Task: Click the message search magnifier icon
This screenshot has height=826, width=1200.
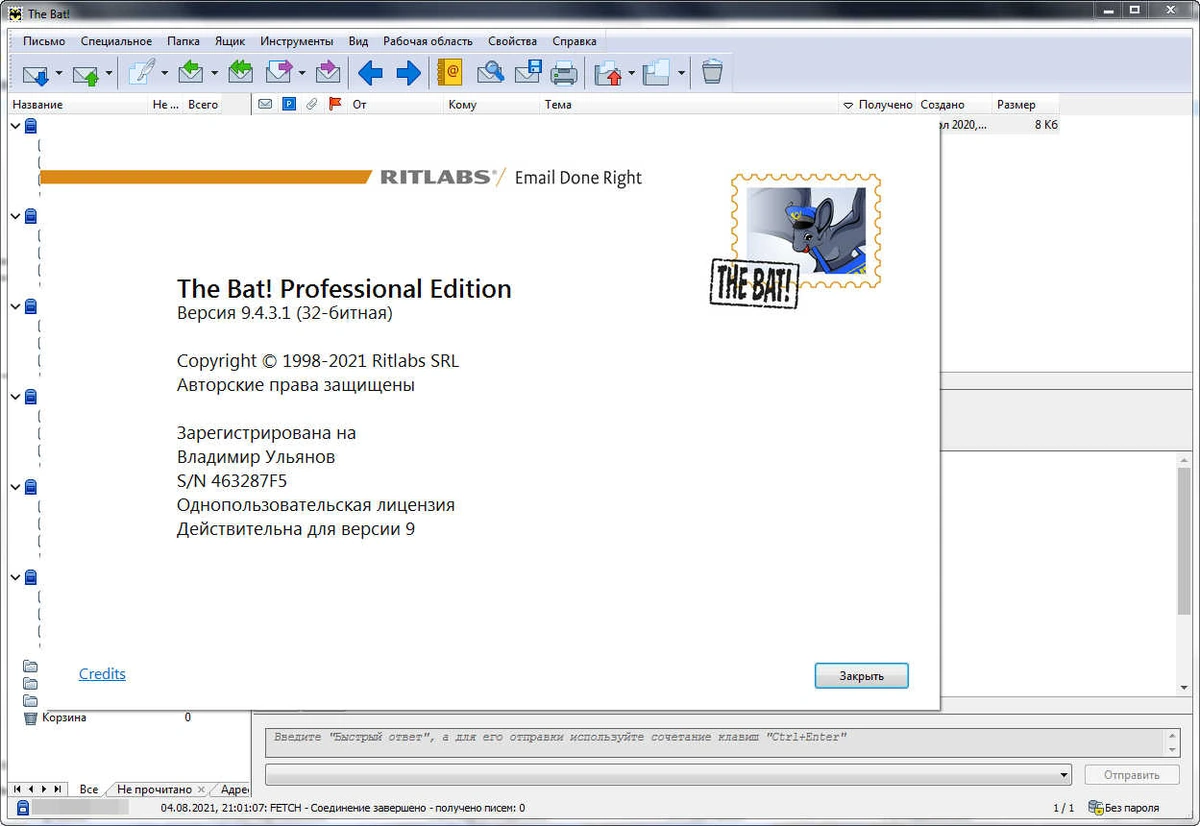Action: tap(490, 73)
